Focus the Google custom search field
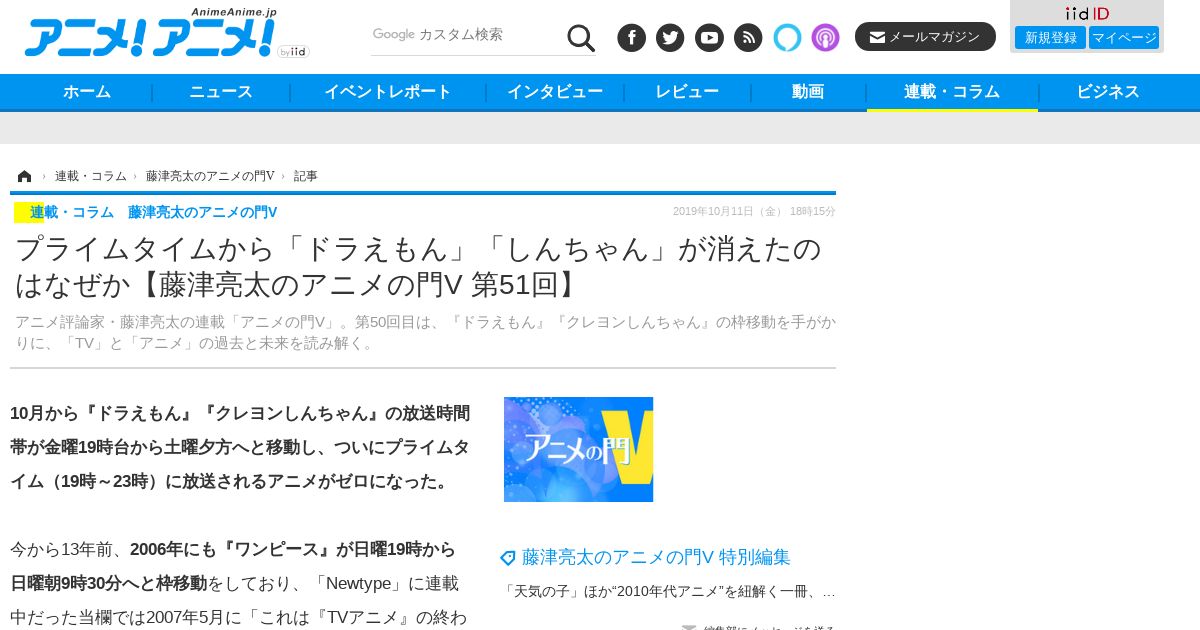This screenshot has height=630, width=1200. pos(466,35)
